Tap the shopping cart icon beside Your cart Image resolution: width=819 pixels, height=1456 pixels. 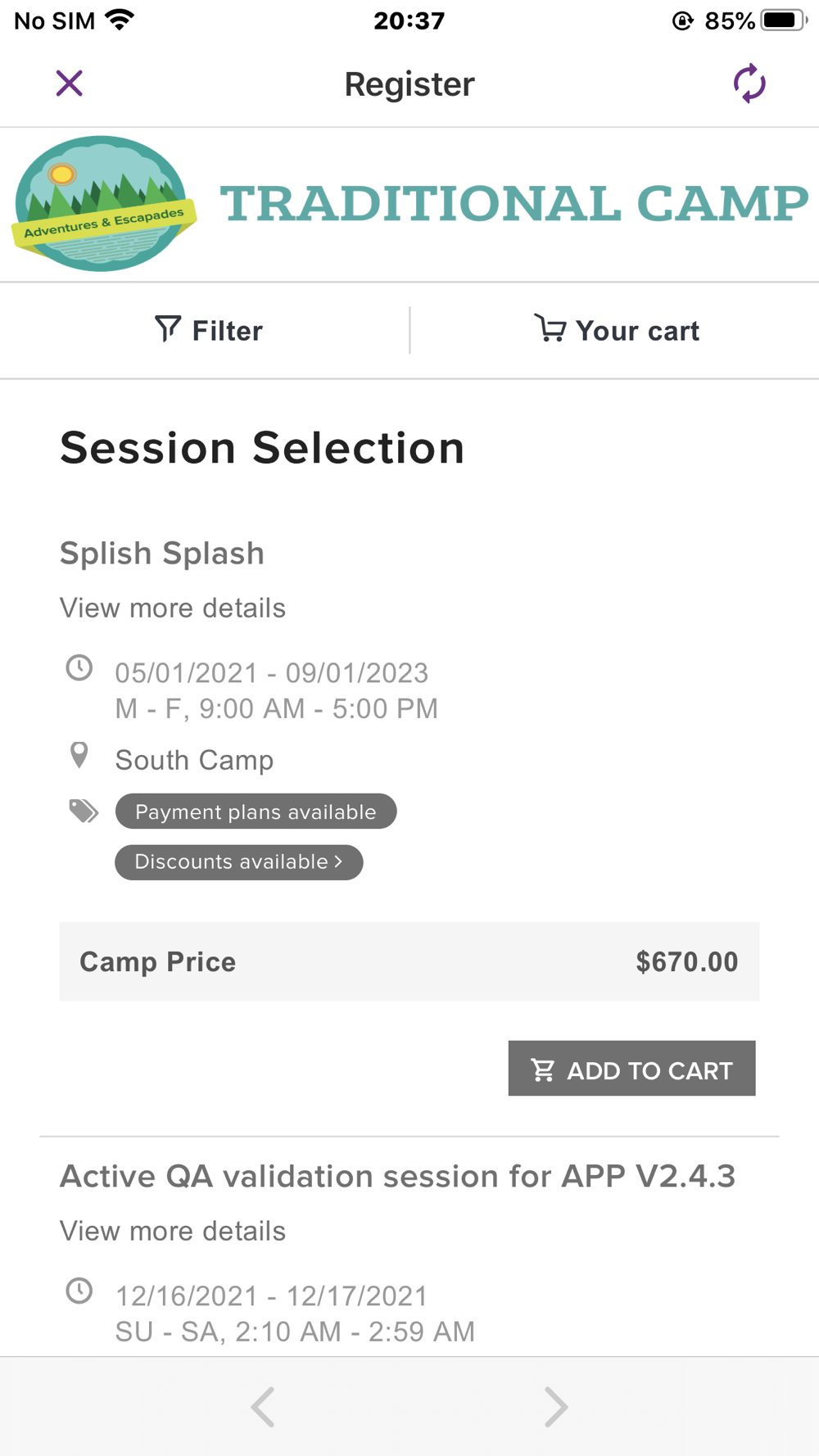pos(550,328)
